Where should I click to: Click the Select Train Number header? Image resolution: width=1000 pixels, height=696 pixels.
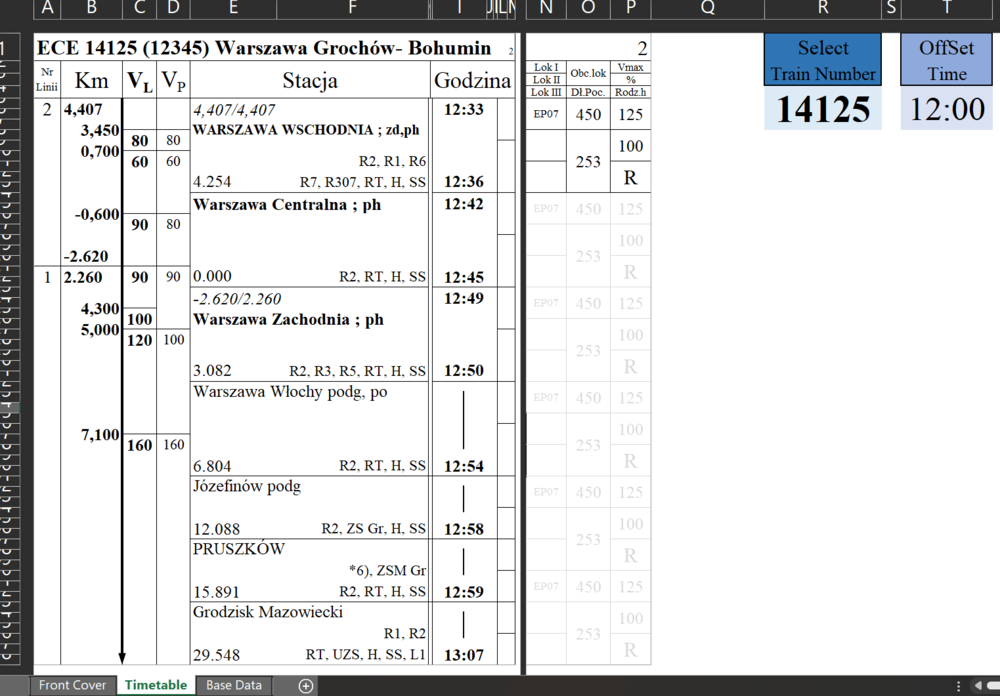823,60
